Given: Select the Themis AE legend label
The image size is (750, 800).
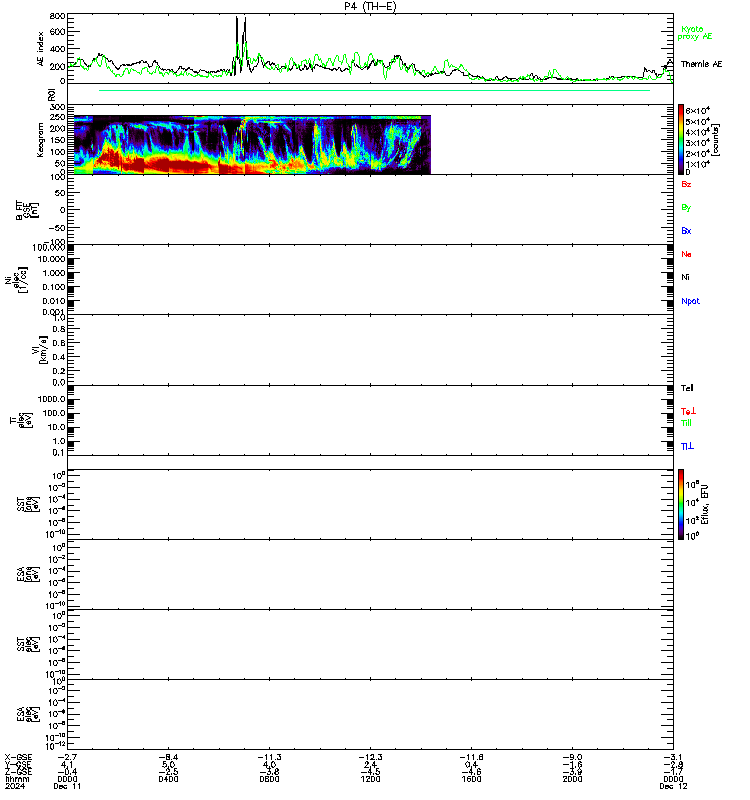Looking at the screenshot, I should pos(701,64).
